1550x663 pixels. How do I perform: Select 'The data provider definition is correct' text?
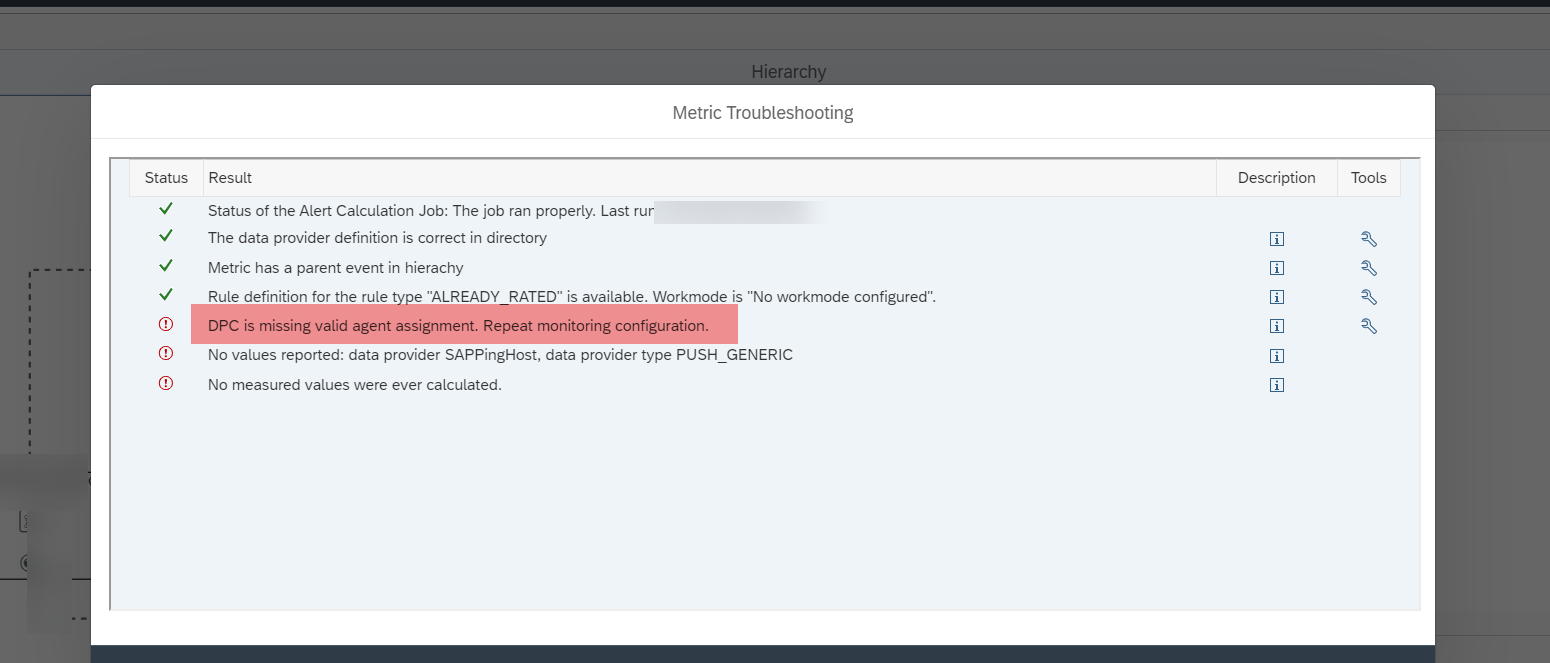pos(377,239)
